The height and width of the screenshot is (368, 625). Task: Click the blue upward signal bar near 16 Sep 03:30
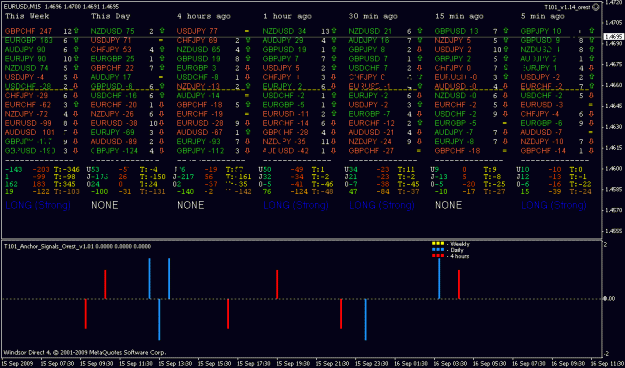[x=439, y=278]
